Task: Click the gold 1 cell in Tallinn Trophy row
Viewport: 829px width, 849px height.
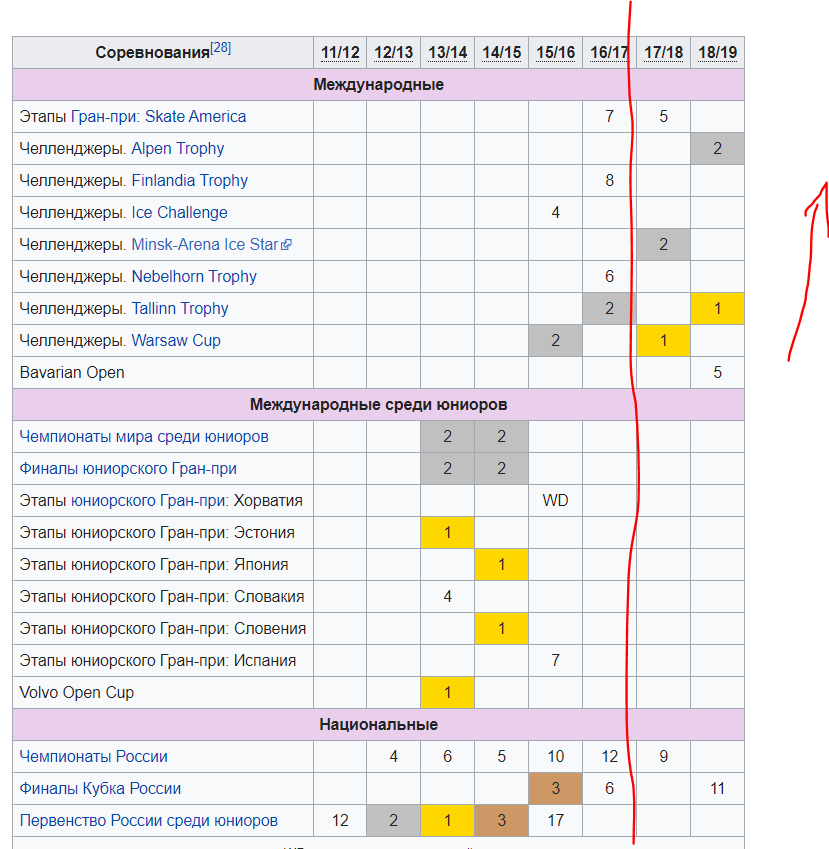Action: coord(717,308)
